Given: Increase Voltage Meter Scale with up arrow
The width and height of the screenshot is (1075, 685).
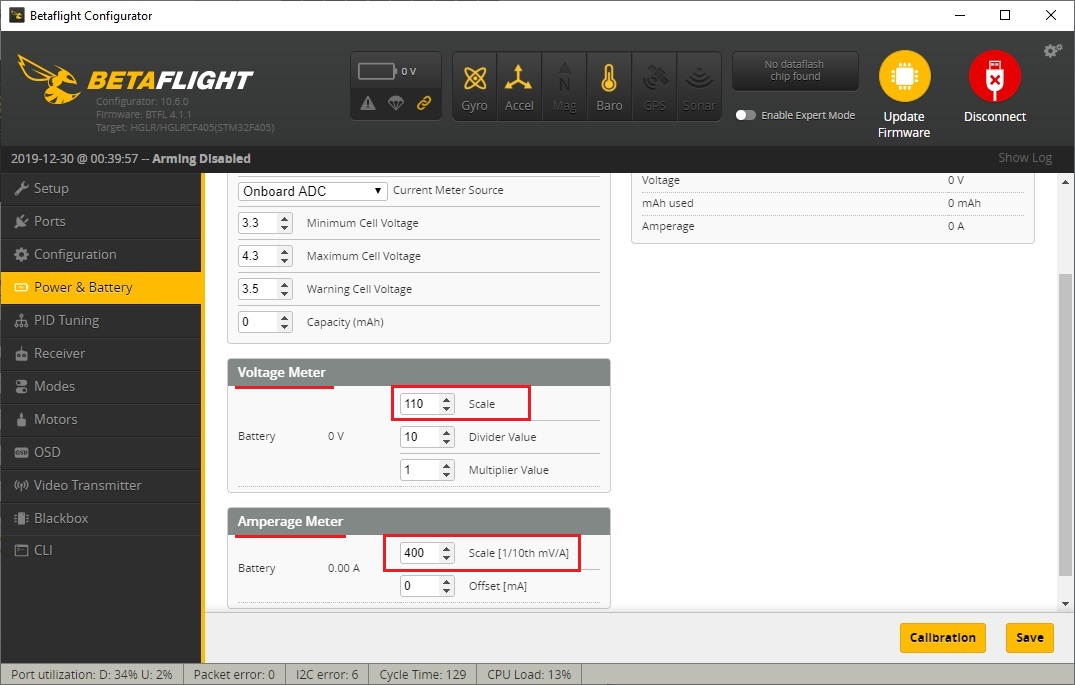Looking at the screenshot, I should pyautogui.click(x=447, y=399).
